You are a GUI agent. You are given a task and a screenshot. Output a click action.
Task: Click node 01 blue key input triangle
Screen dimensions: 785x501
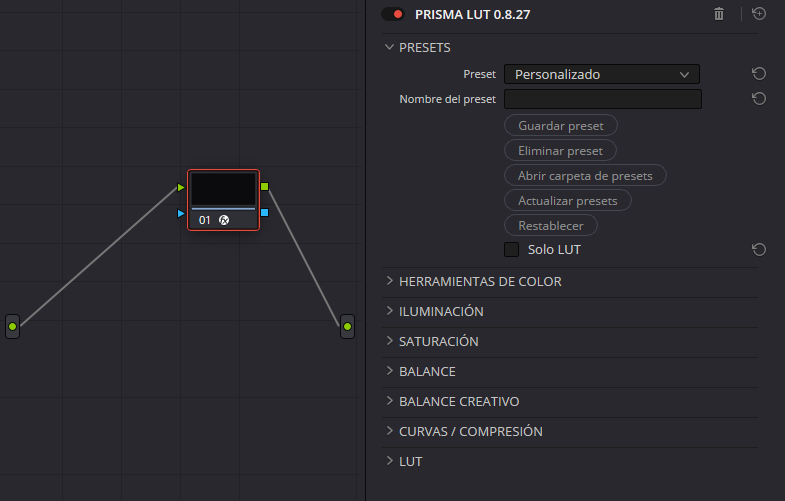[181, 214]
